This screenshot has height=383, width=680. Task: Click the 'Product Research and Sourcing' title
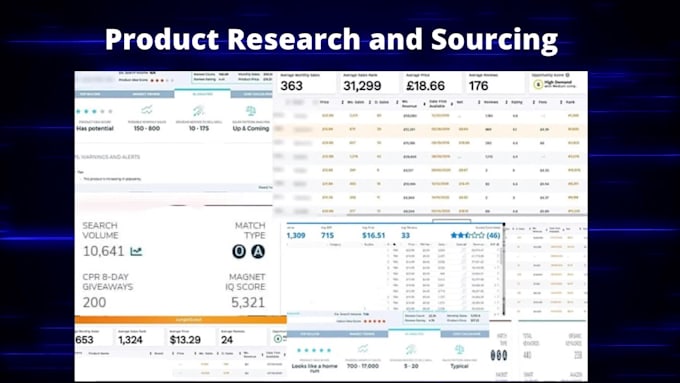(x=331, y=40)
